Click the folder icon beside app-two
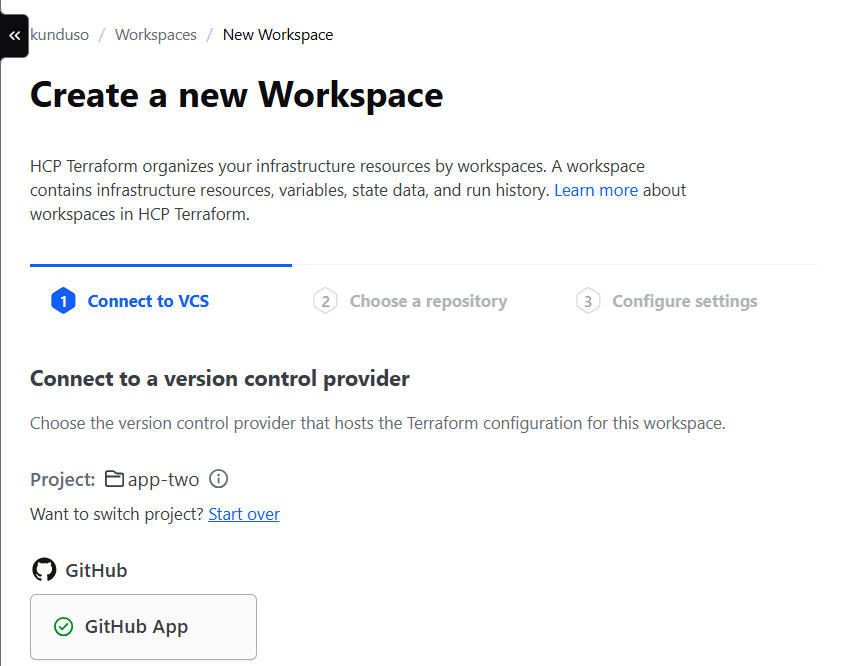 114,479
